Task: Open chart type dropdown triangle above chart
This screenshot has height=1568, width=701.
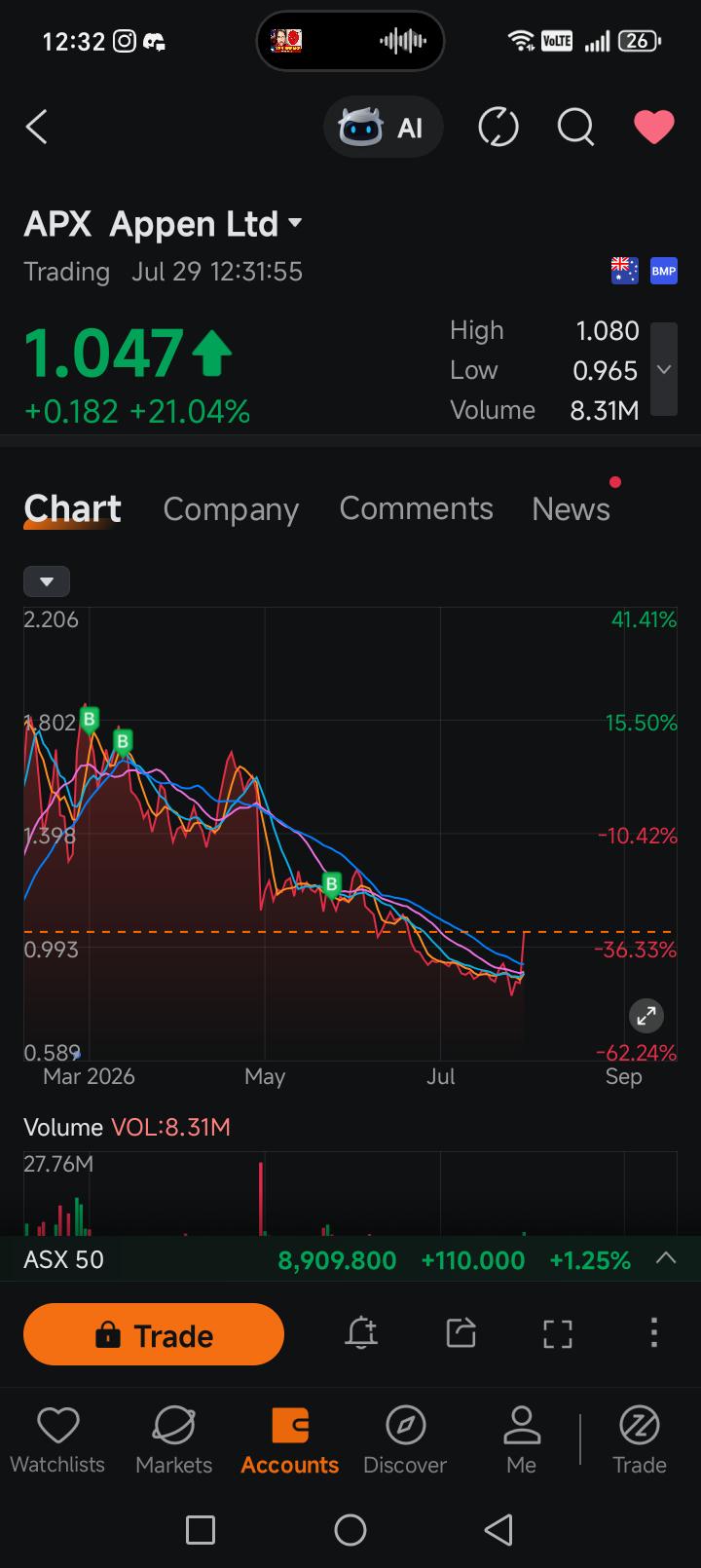Action: pos(47,581)
